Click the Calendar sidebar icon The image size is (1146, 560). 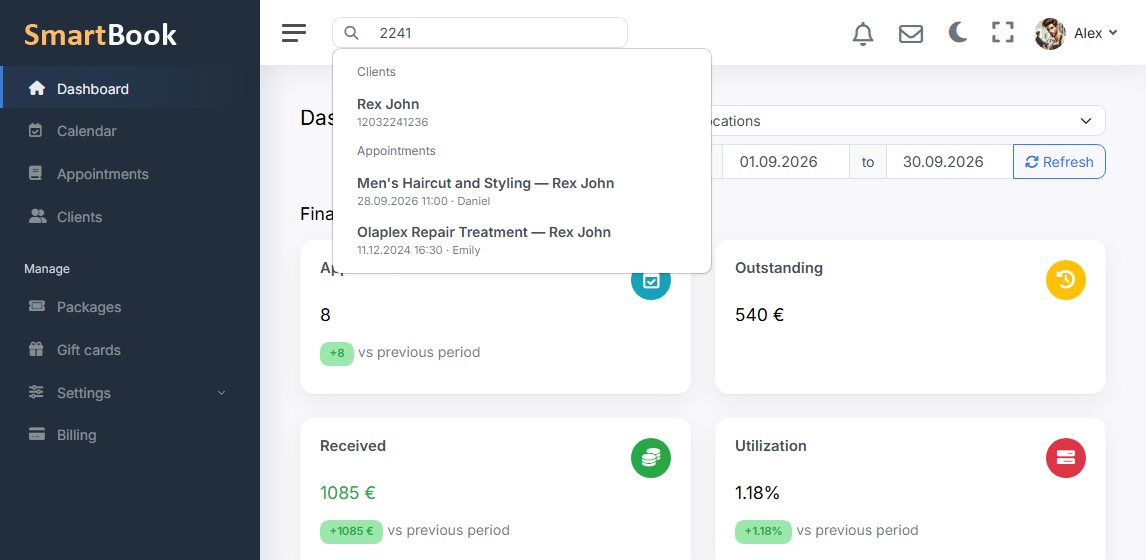[x=36, y=131]
